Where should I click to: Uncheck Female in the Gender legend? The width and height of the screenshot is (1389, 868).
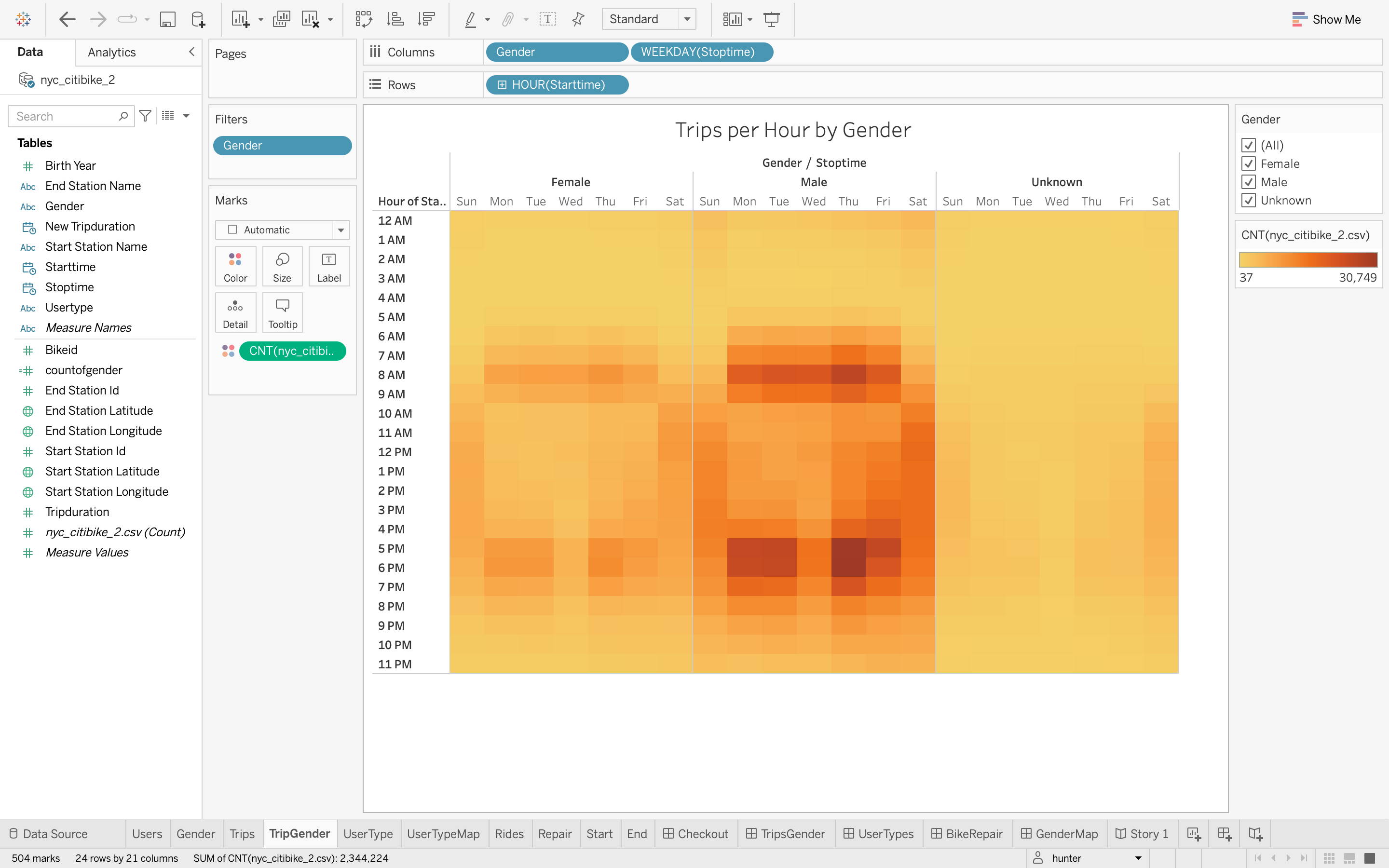pyautogui.click(x=1250, y=163)
